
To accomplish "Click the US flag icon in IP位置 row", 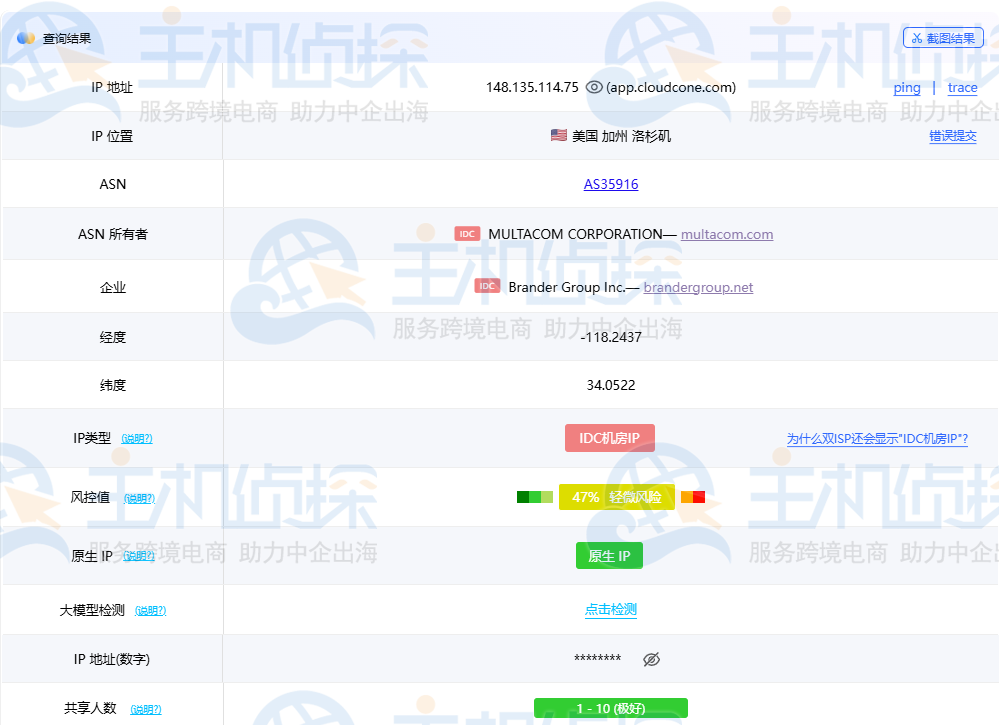I will (x=559, y=135).
